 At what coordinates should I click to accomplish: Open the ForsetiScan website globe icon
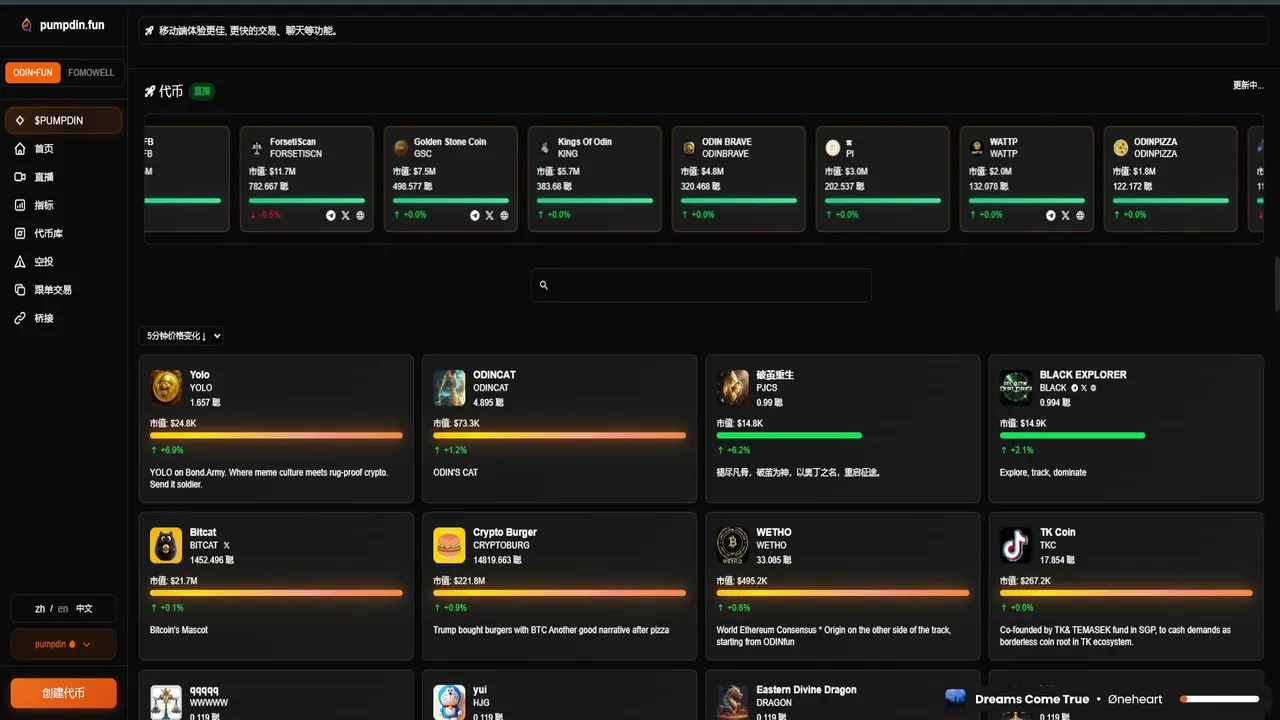click(360, 215)
